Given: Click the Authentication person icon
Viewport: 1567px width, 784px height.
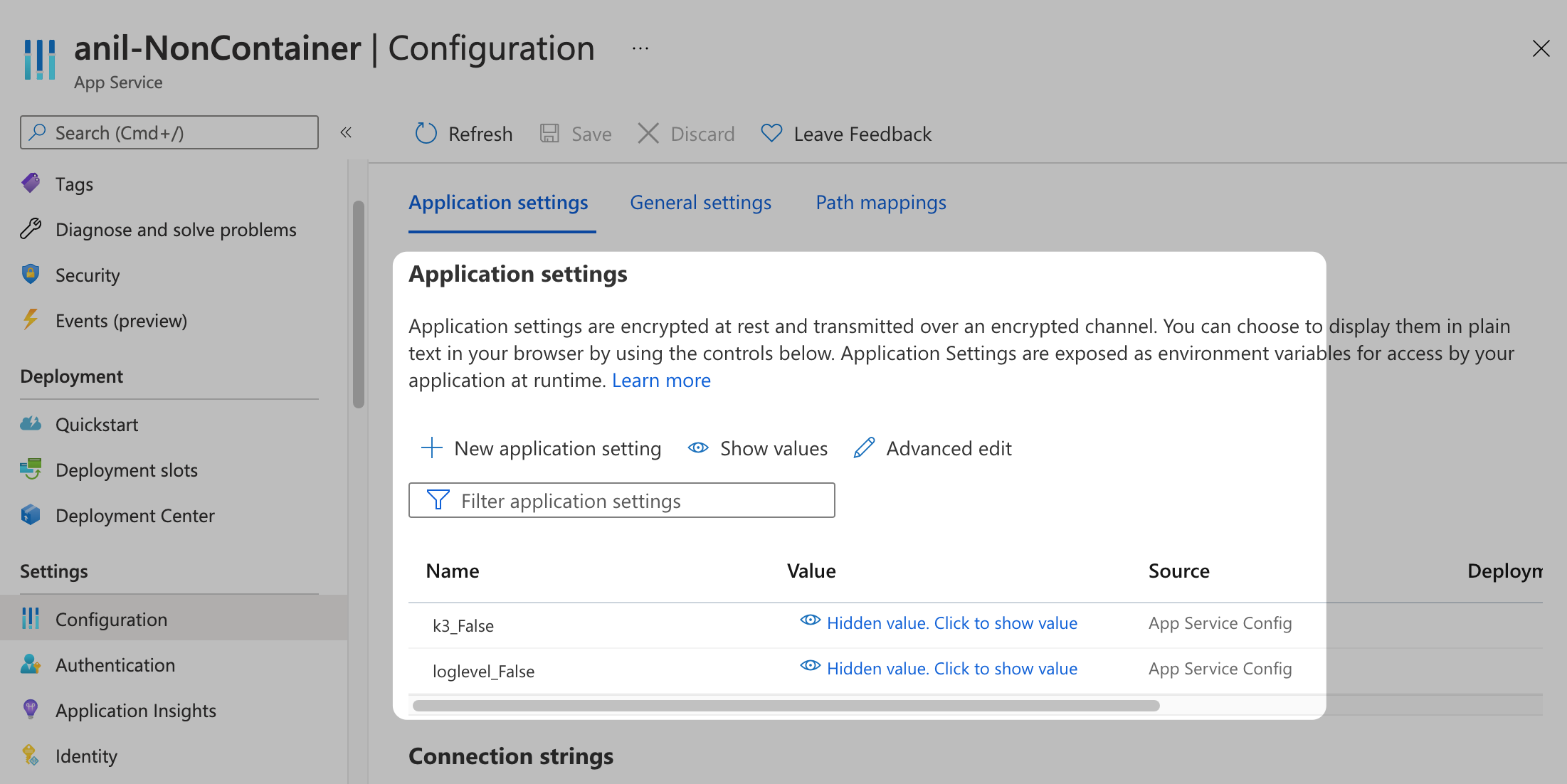Looking at the screenshot, I should click(31, 664).
